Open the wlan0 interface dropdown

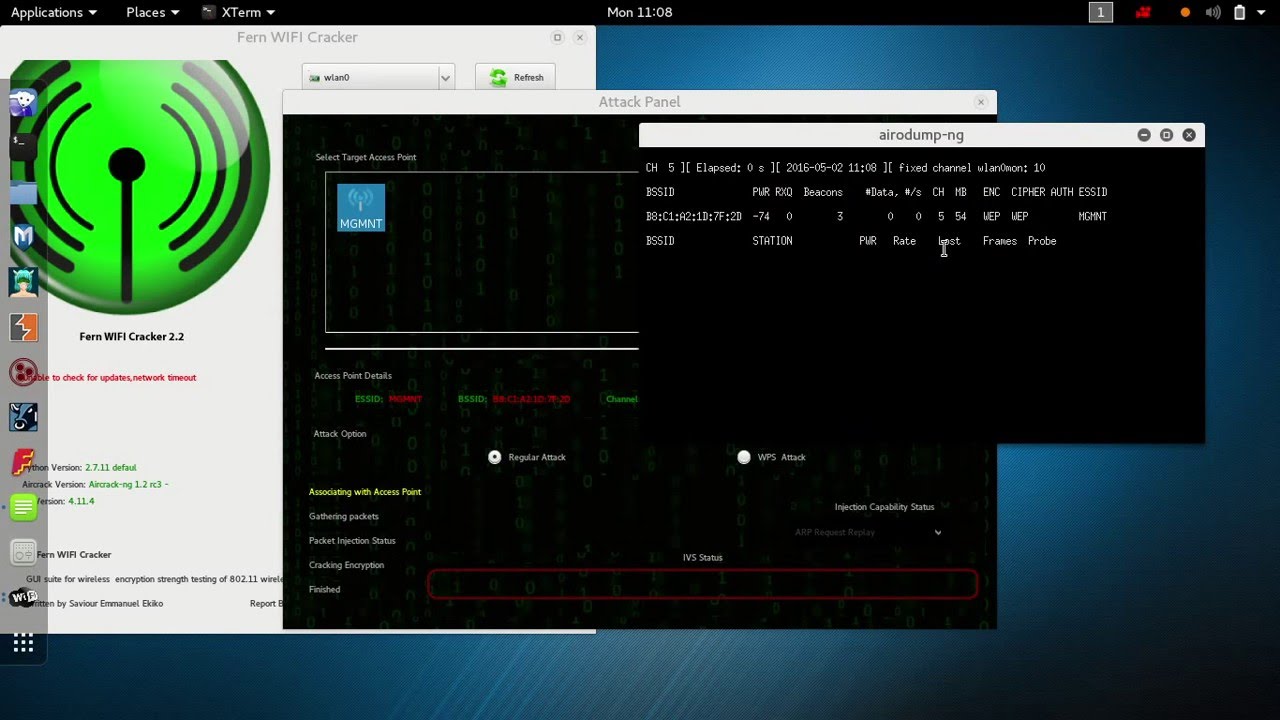pyautogui.click(x=378, y=77)
